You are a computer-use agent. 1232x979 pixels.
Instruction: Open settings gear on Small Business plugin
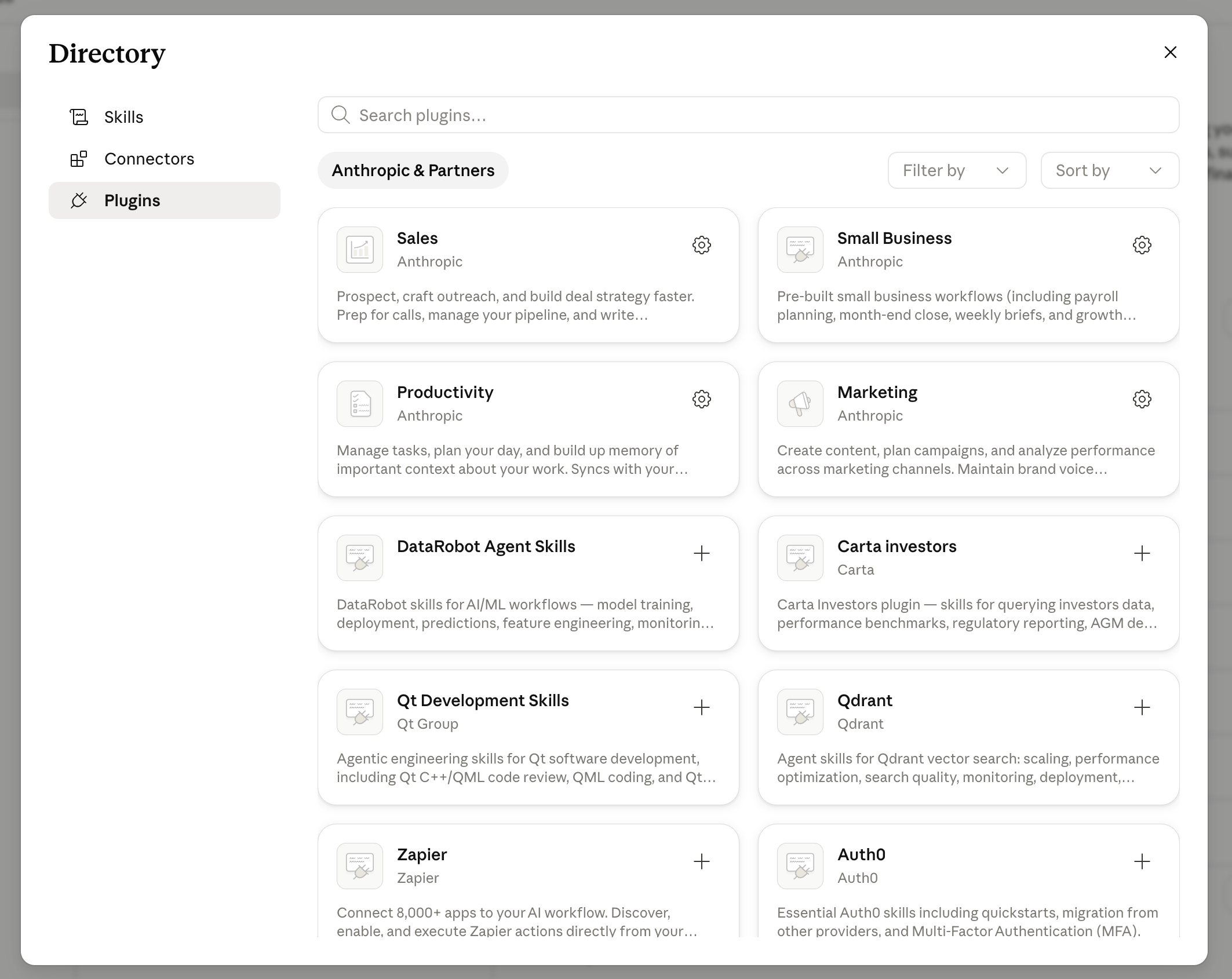coord(1142,245)
